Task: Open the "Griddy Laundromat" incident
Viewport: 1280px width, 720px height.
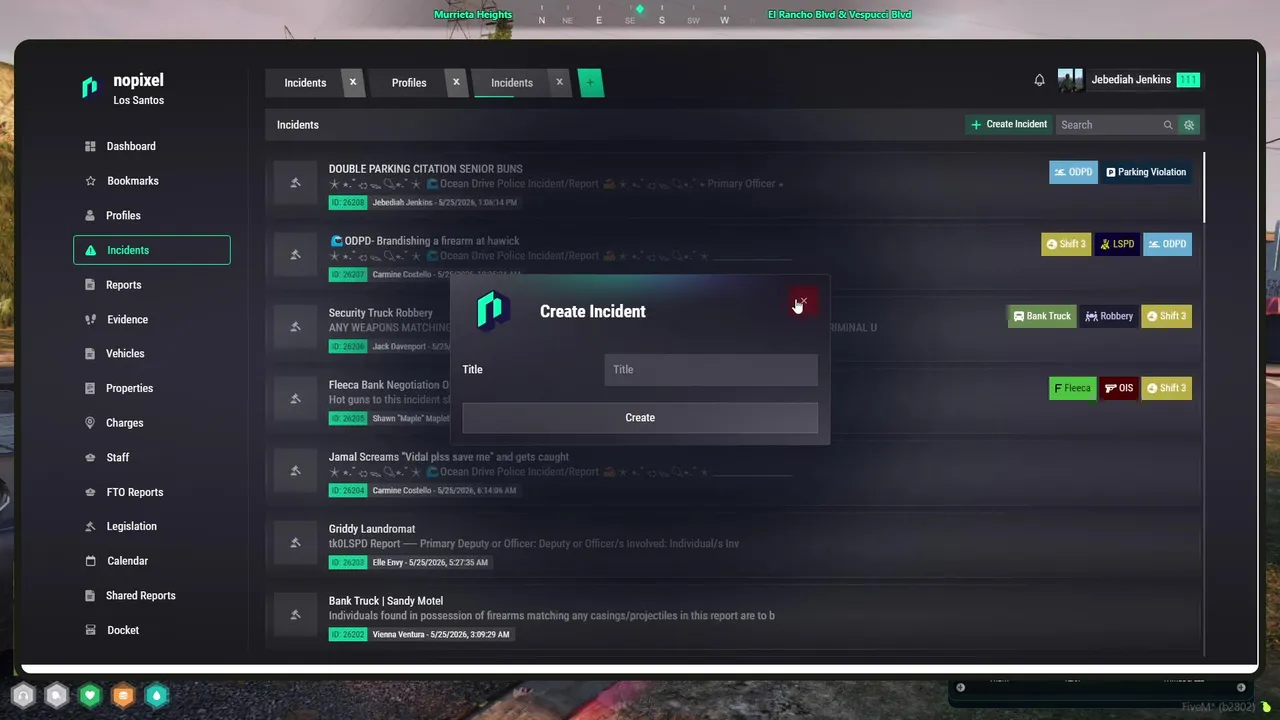Action: pyautogui.click(x=372, y=529)
